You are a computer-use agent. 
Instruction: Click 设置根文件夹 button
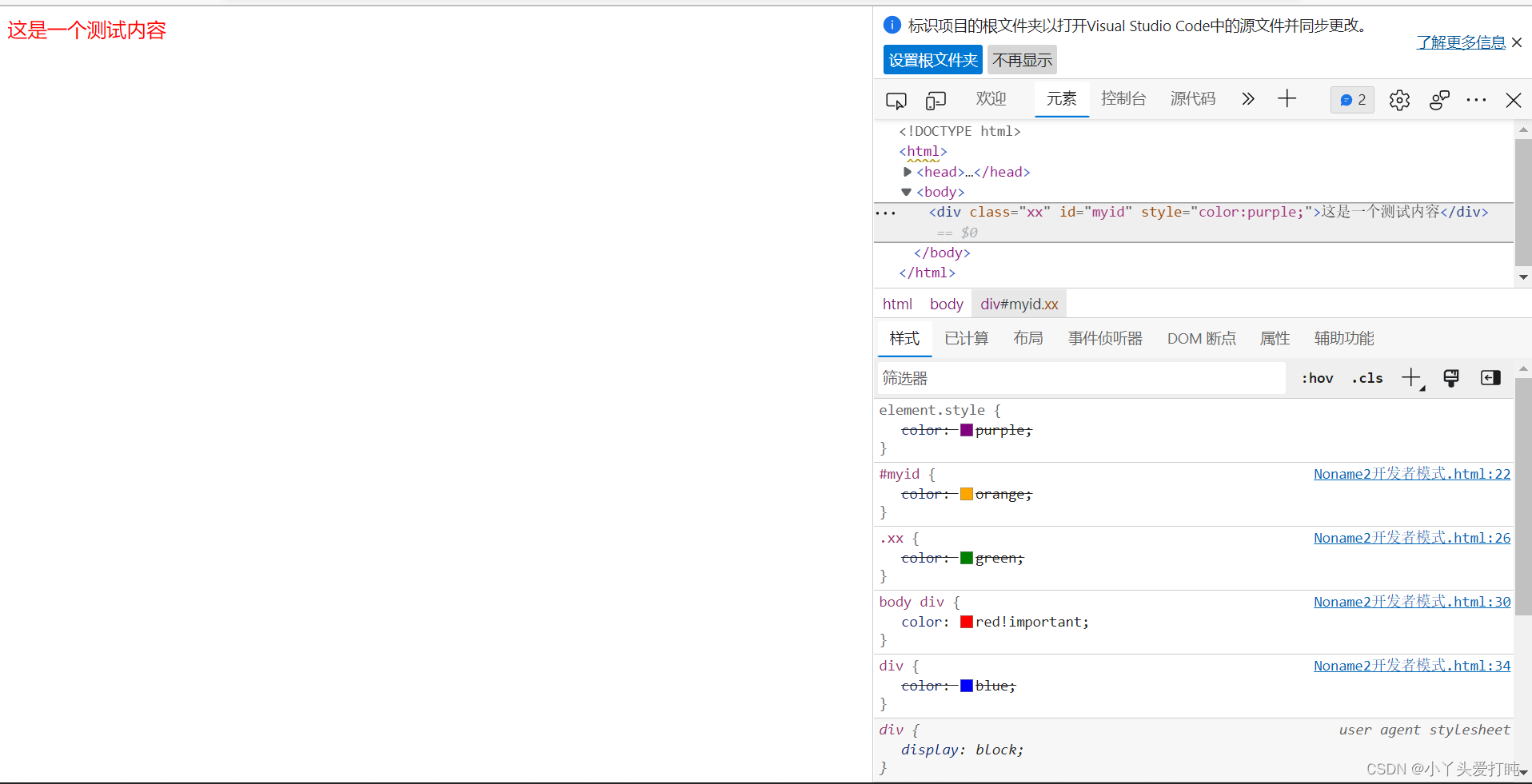[933, 60]
